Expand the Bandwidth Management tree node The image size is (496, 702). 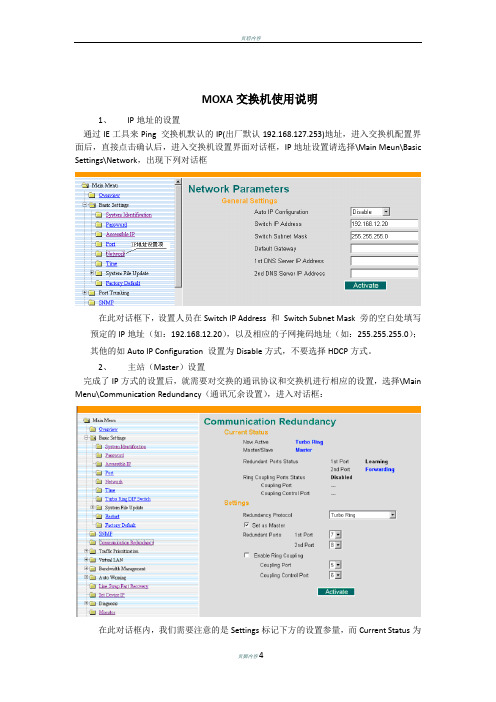click(86, 569)
